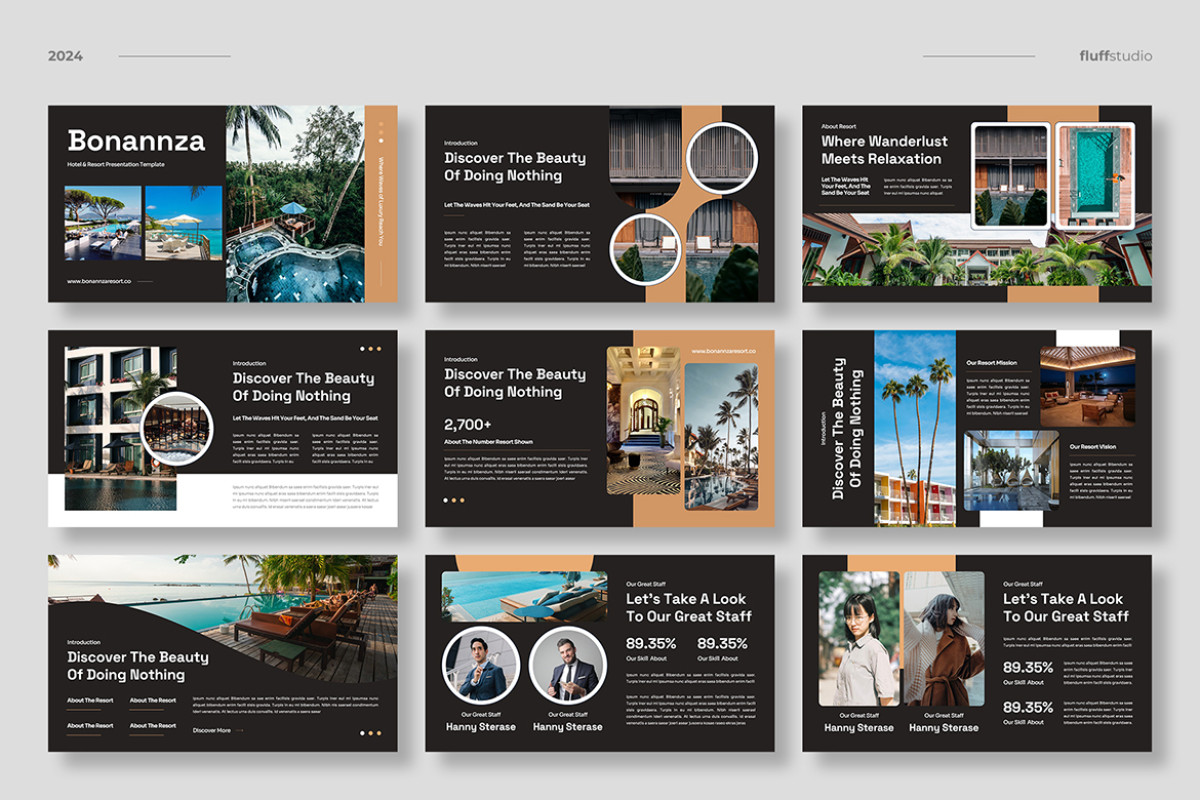The height and width of the screenshot is (800, 1200).
Task: Click the aerial swimming pool photo
Action: 1094,174
